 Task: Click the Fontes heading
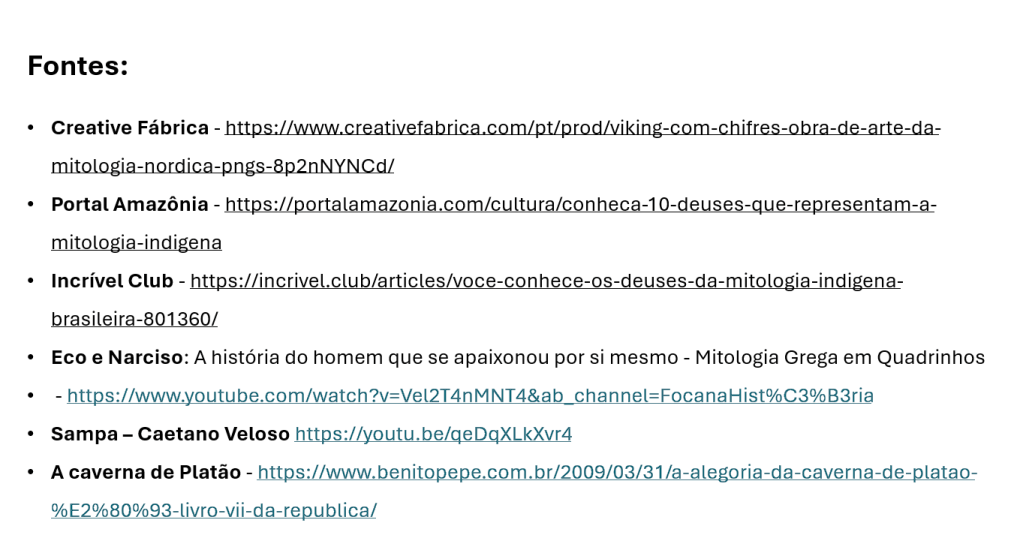coord(78,66)
